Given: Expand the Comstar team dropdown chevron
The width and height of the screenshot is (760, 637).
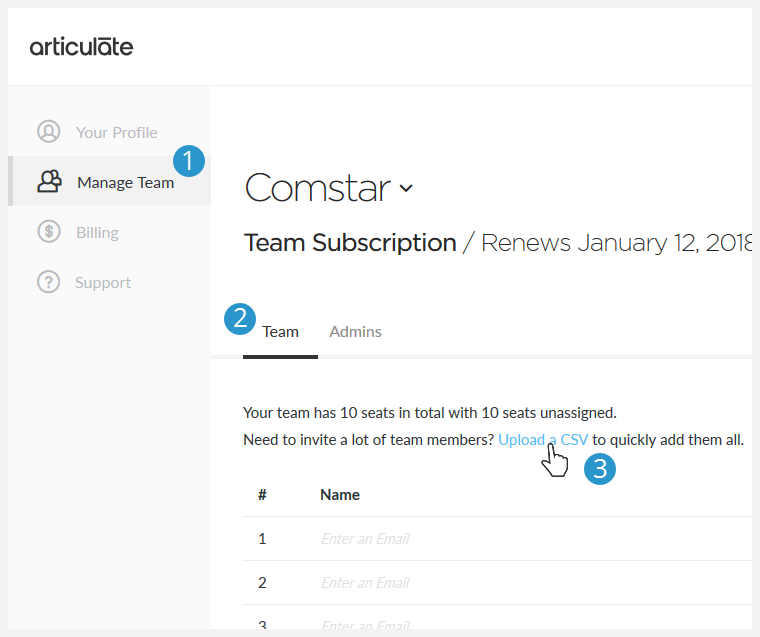Looking at the screenshot, I should pyautogui.click(x=406, y=188).
